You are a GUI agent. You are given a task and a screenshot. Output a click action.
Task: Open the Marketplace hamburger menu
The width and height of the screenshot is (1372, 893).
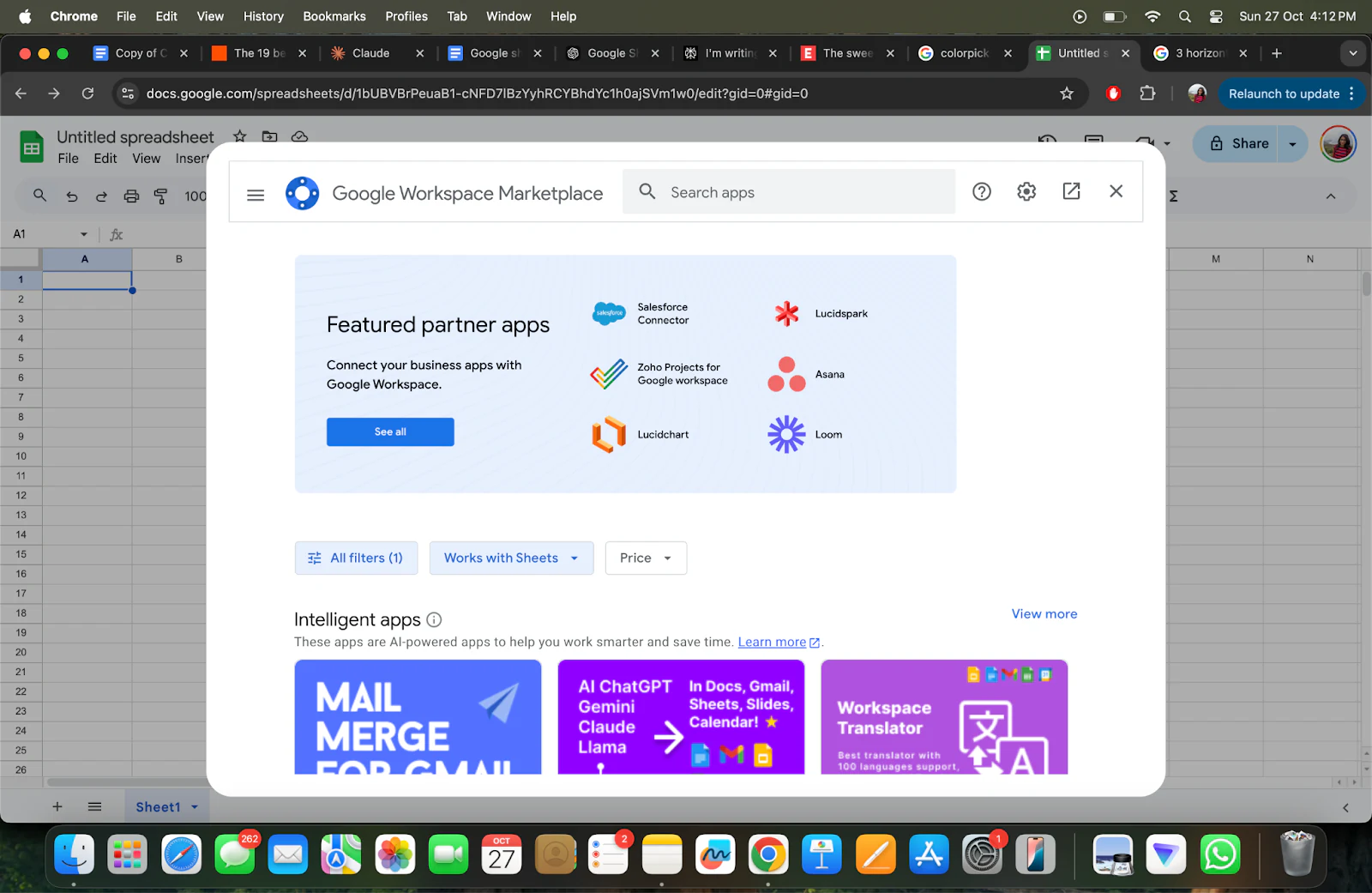pos(256,195)
